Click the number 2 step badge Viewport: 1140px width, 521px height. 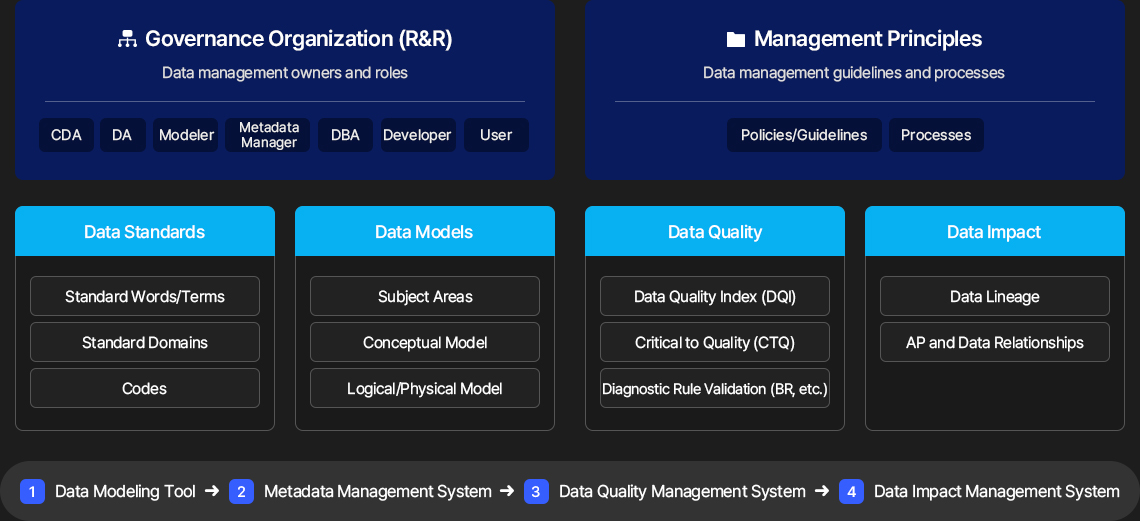(x=241, y=491)
